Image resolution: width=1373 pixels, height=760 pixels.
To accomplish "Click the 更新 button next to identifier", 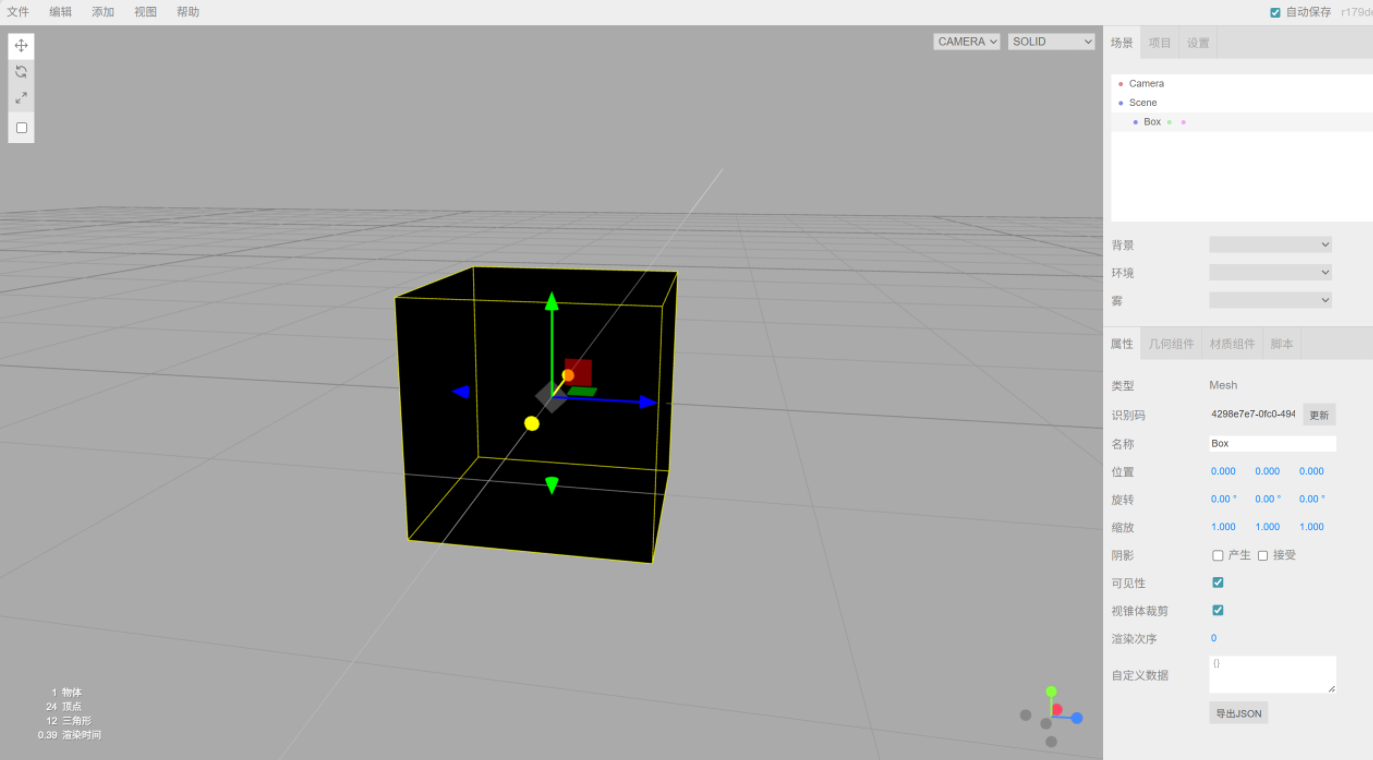I will tap(1319, 415).
